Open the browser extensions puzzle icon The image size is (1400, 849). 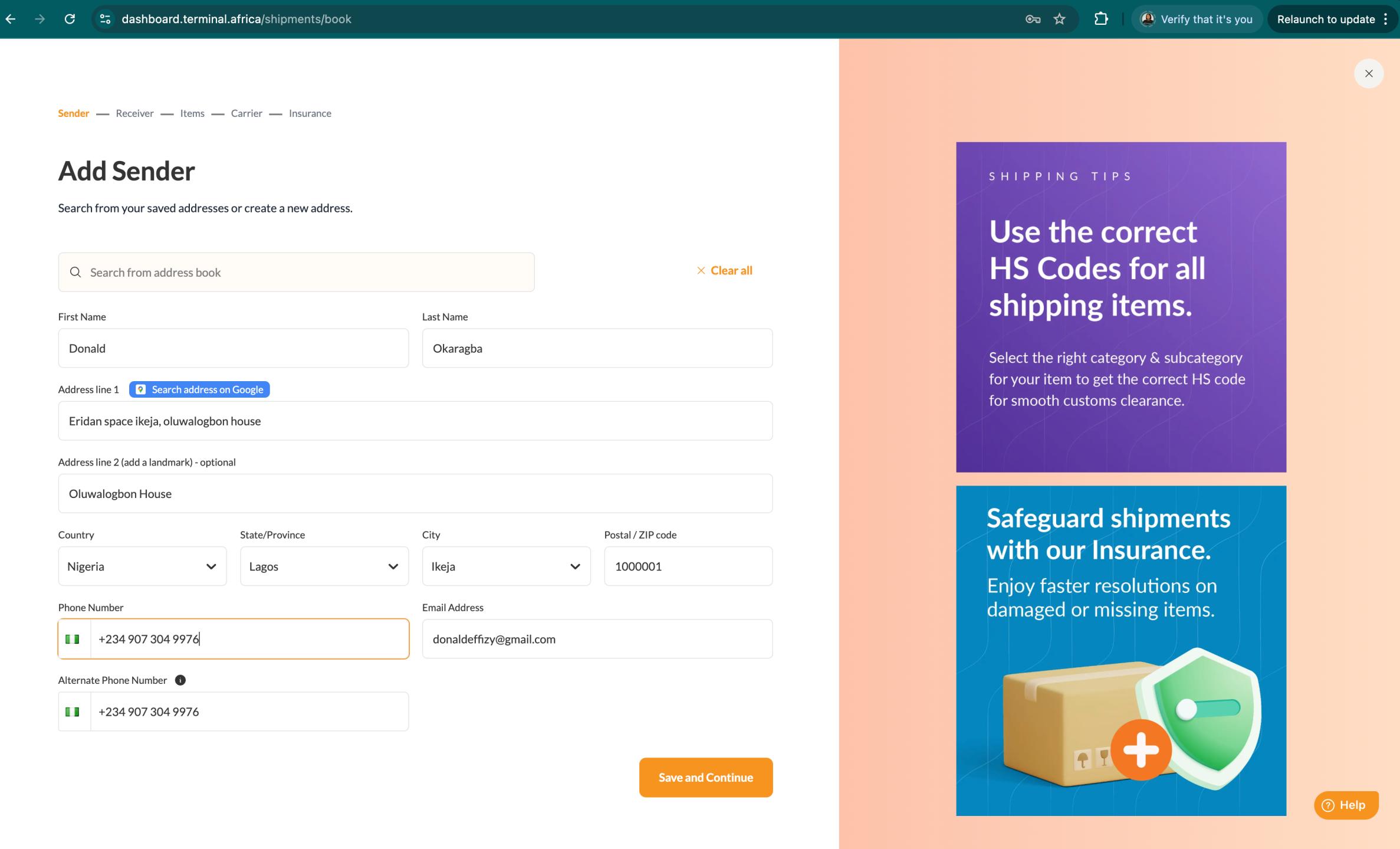click(1100, 19)
